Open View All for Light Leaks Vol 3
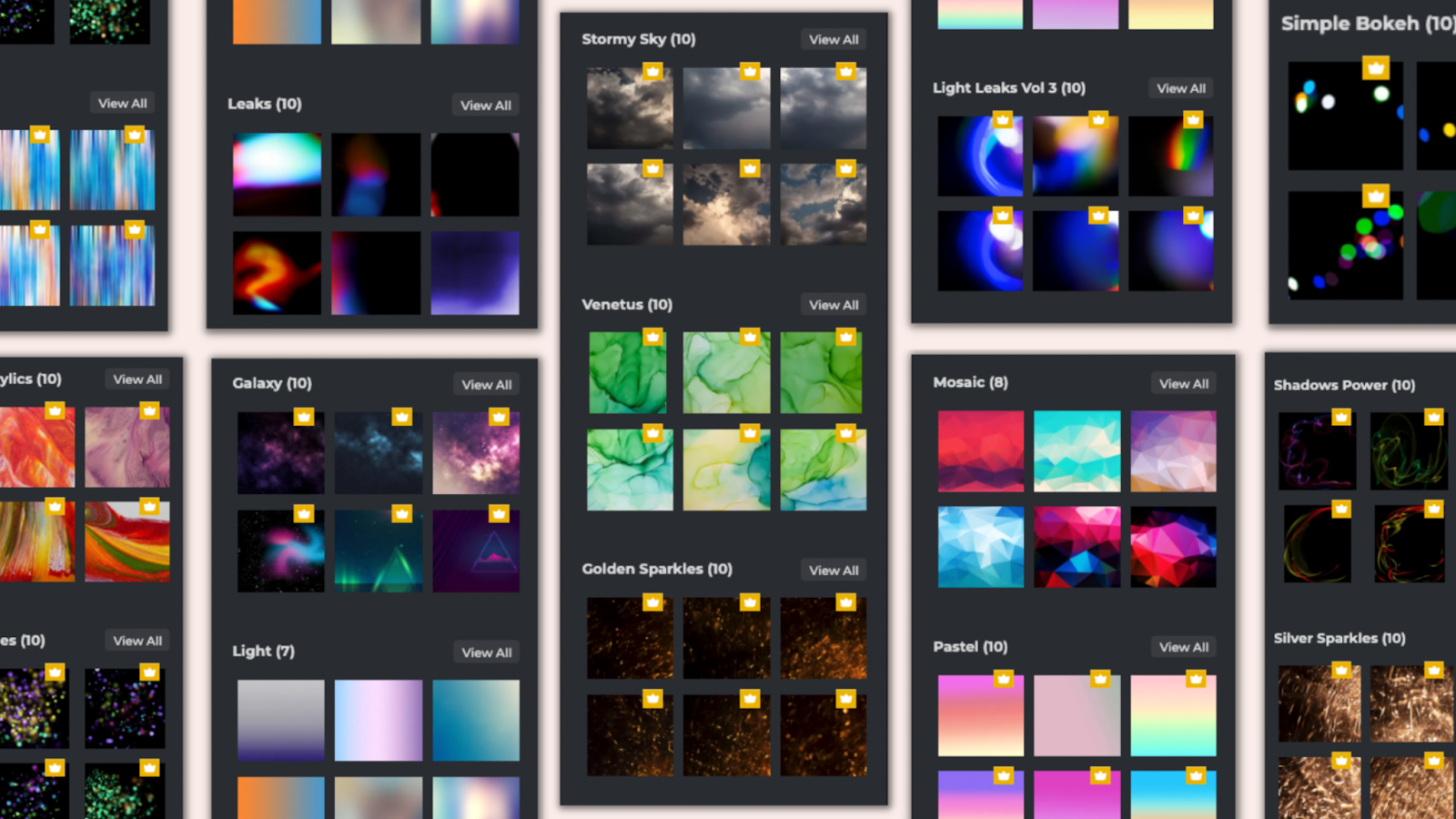The height and width of the screenshot is (819, 1456). [1181, 88]
